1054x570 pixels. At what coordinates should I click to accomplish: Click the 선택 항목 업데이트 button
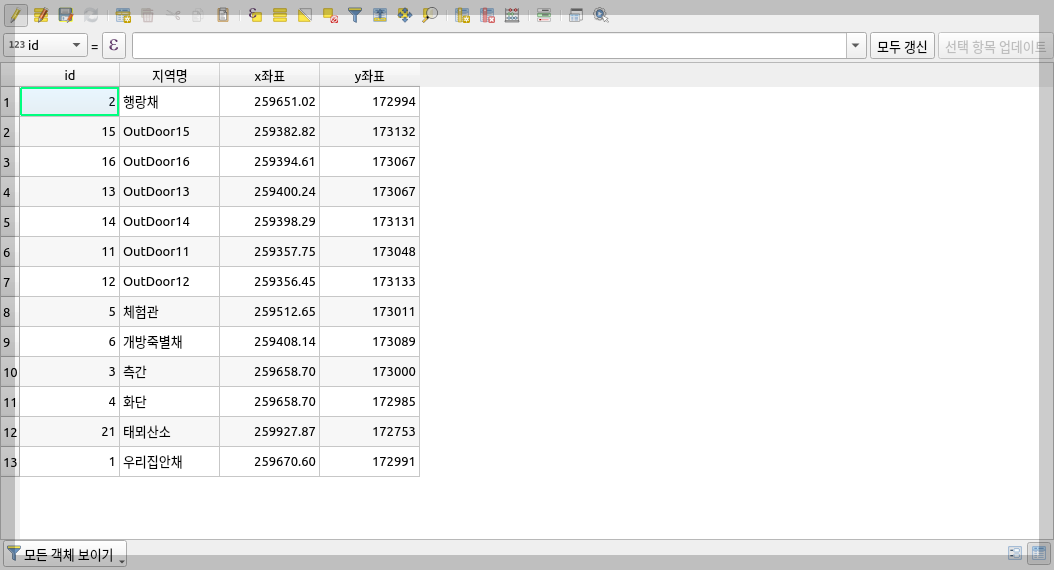click(x=995, y=46)
